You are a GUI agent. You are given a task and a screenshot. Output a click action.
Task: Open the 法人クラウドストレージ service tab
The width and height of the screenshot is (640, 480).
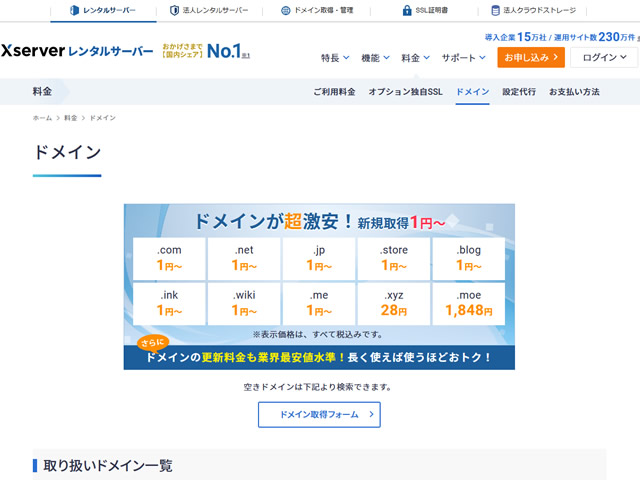533,10
